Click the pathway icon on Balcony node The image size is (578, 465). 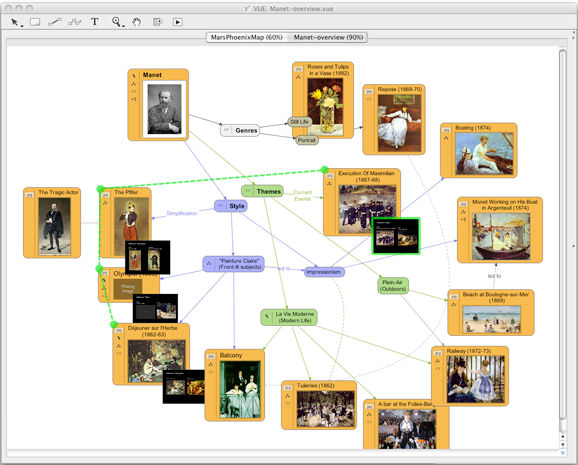211,364
